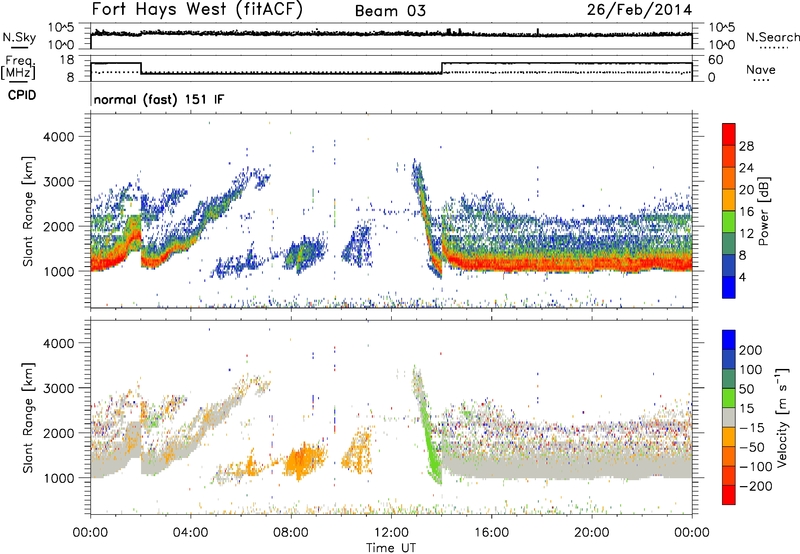Click the '08:00' time axis tick label
800x554 pixels.
click(x=291, y=533)
